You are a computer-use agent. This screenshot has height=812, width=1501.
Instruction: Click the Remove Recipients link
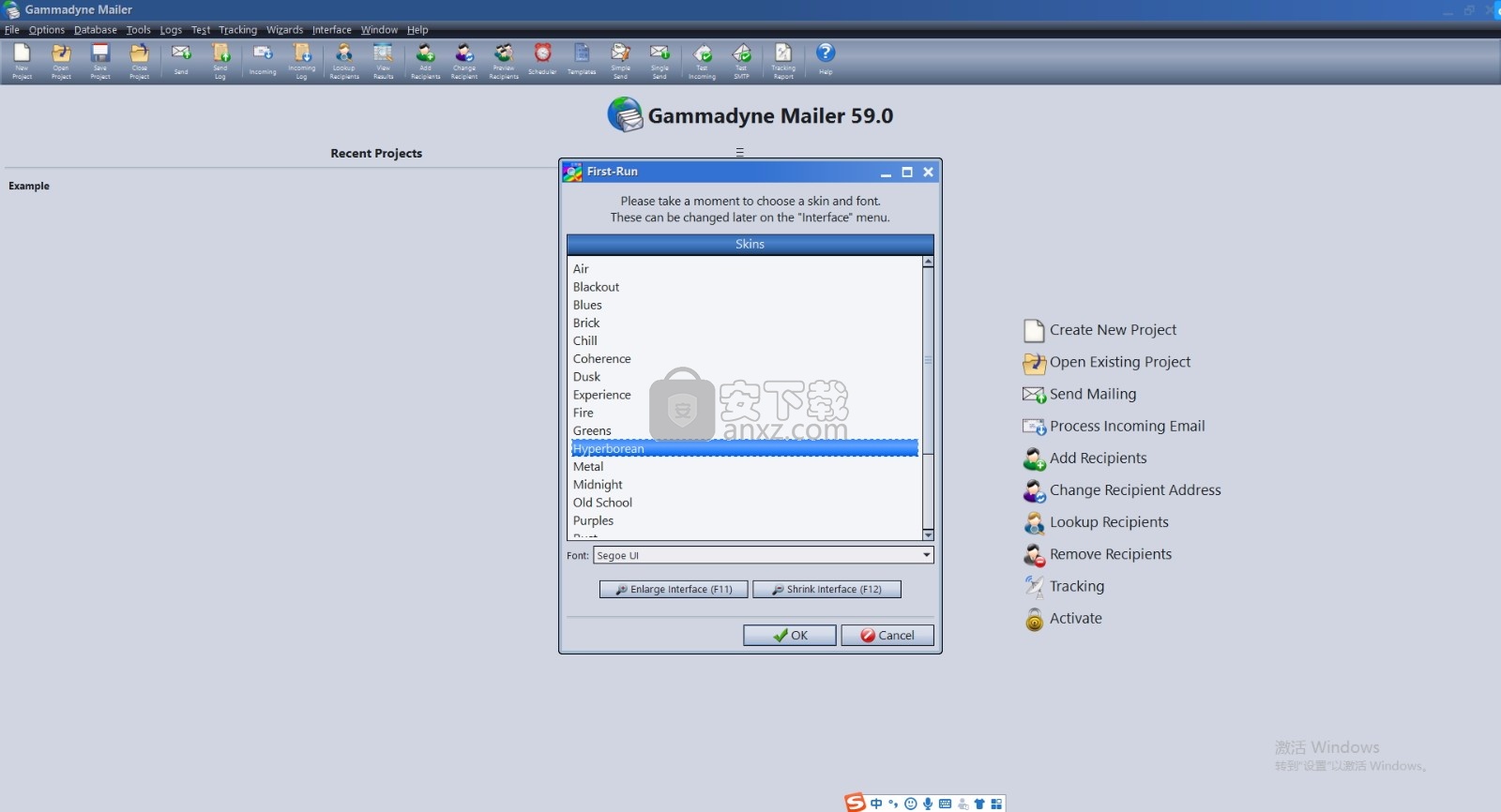[1098, 554]
